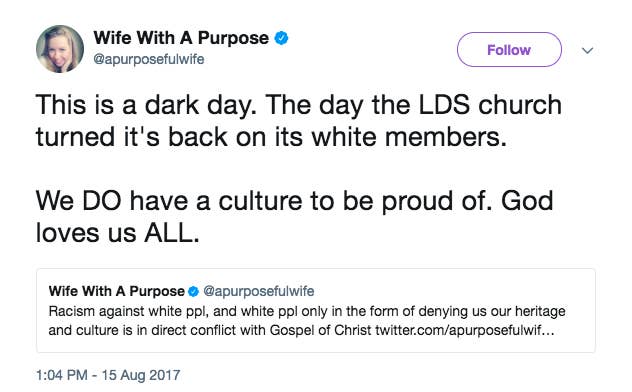Viewport: 632px width, 392px height.
Task: Click the word "God" ending the third line
Action: 527,201
